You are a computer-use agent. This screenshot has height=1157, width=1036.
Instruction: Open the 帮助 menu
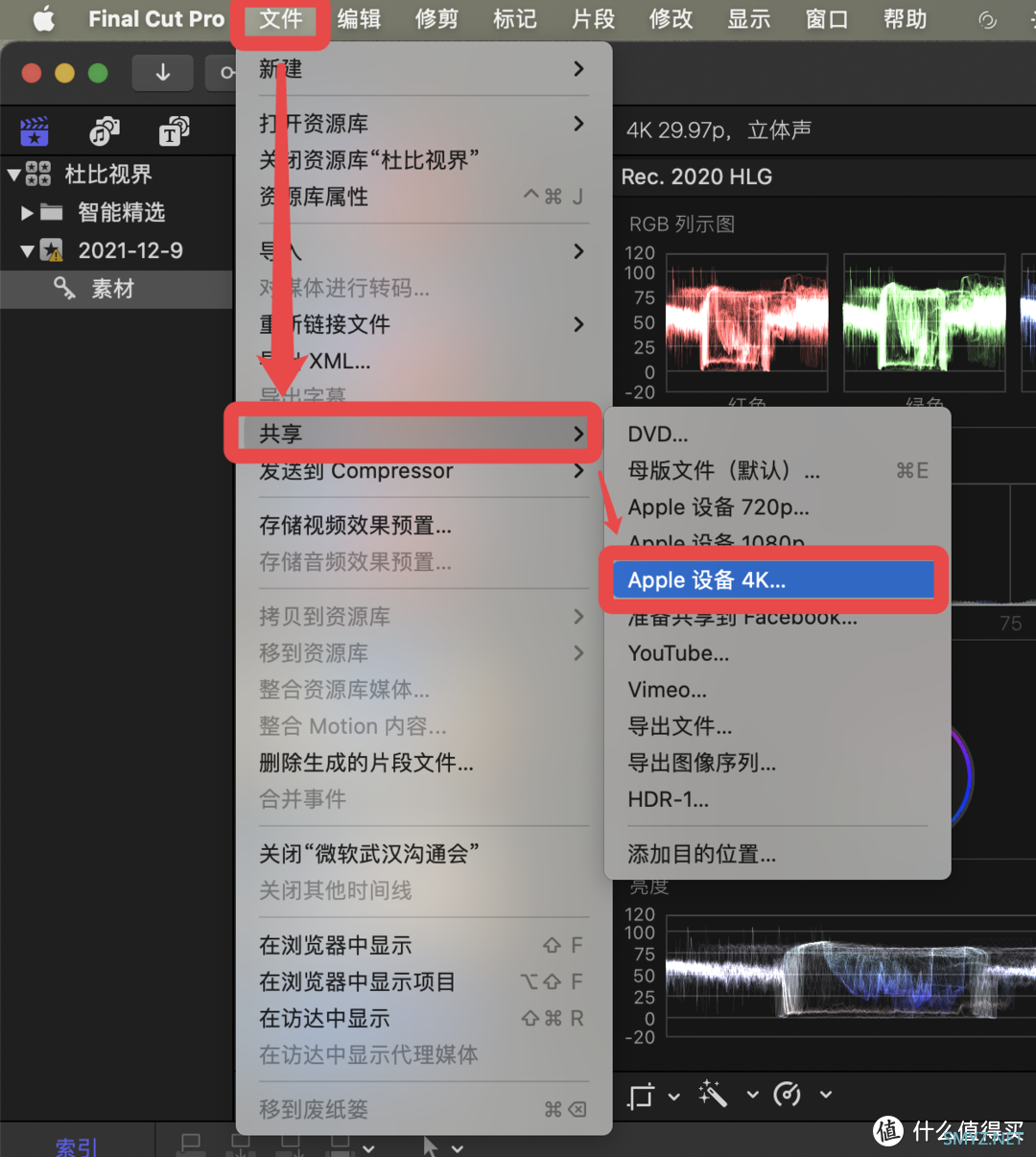(x=905, y=19)
